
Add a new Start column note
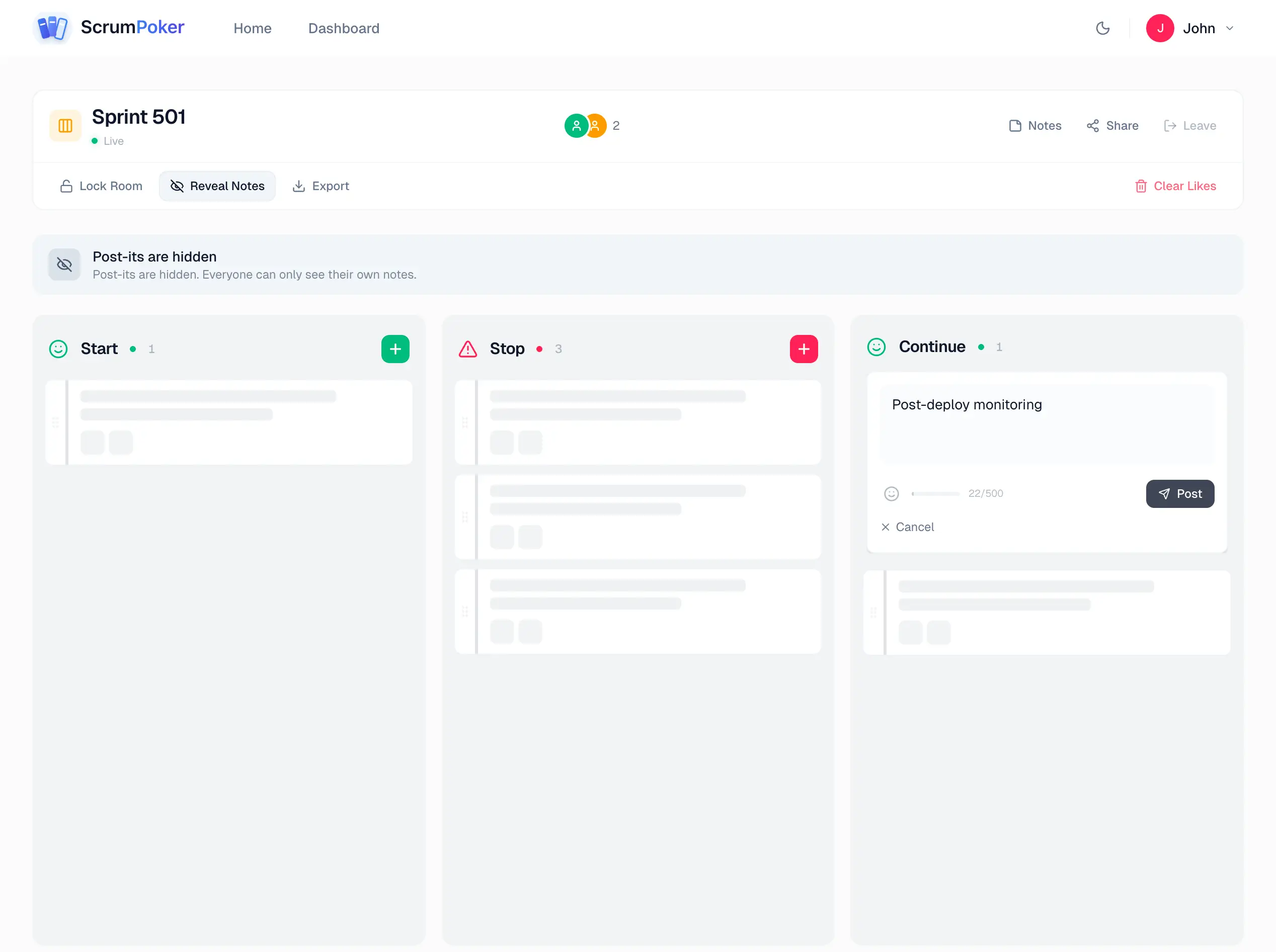pyautogui.click(x=395, y=349)
